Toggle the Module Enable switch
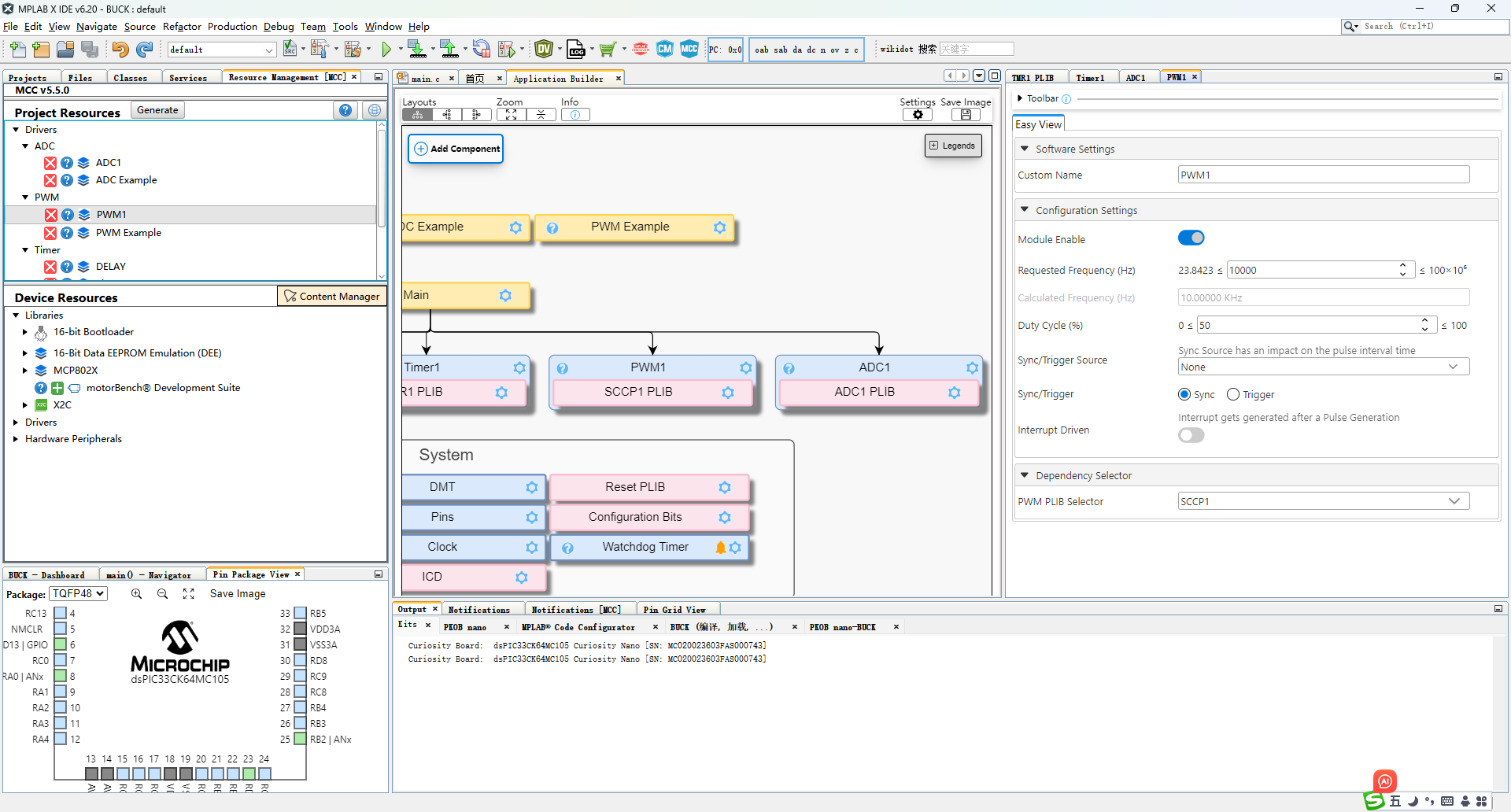This screenshot has width=1511, height=812. [1191, 238]
